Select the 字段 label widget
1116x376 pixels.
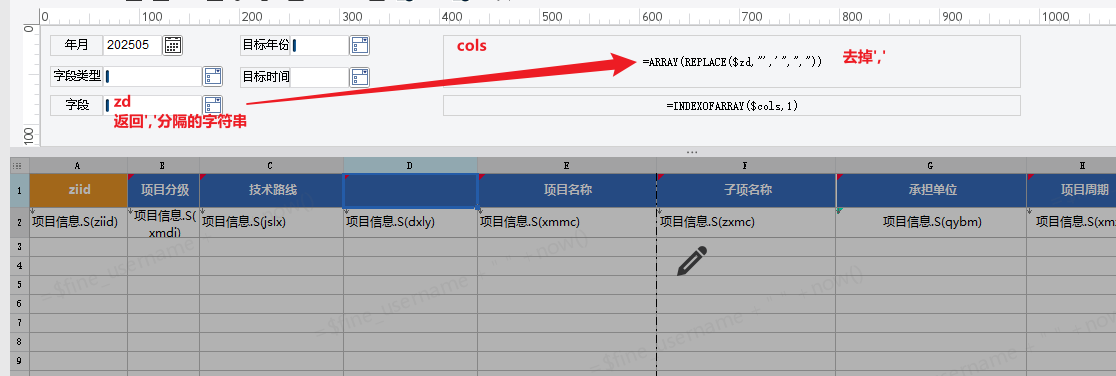(77, 105)
